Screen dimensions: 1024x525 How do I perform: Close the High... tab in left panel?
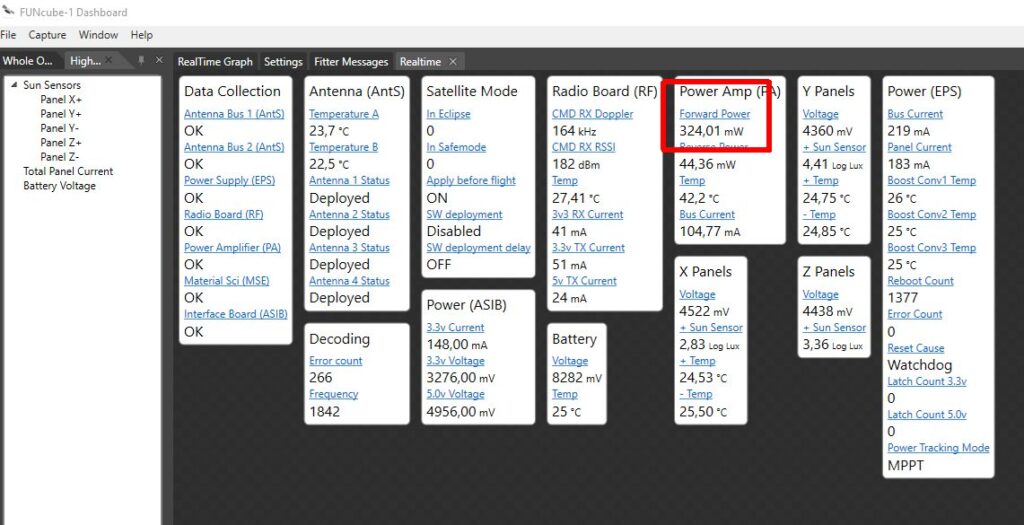click(110, 61)
